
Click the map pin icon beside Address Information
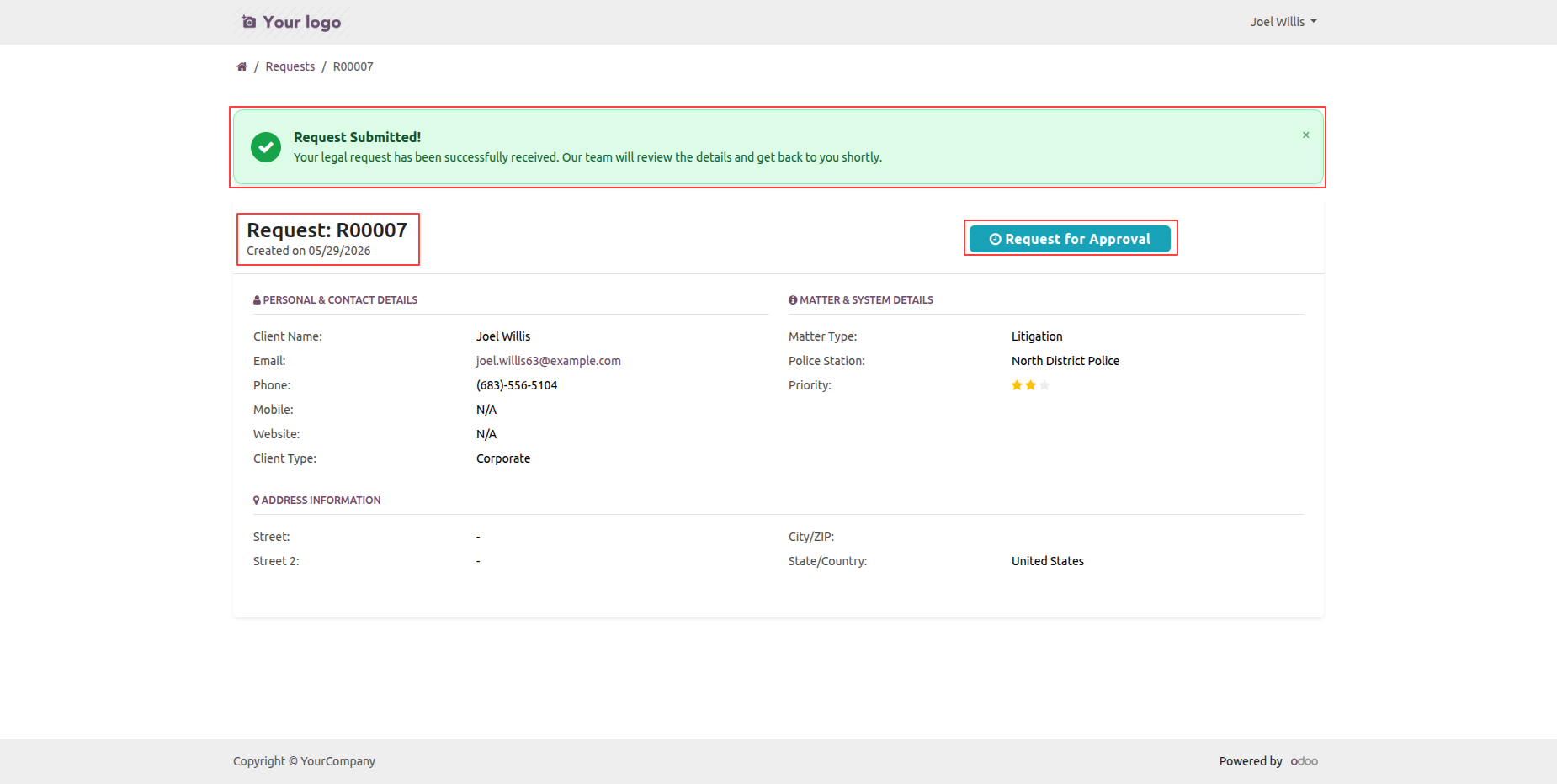pyautogui.click(x=256, y=501)
